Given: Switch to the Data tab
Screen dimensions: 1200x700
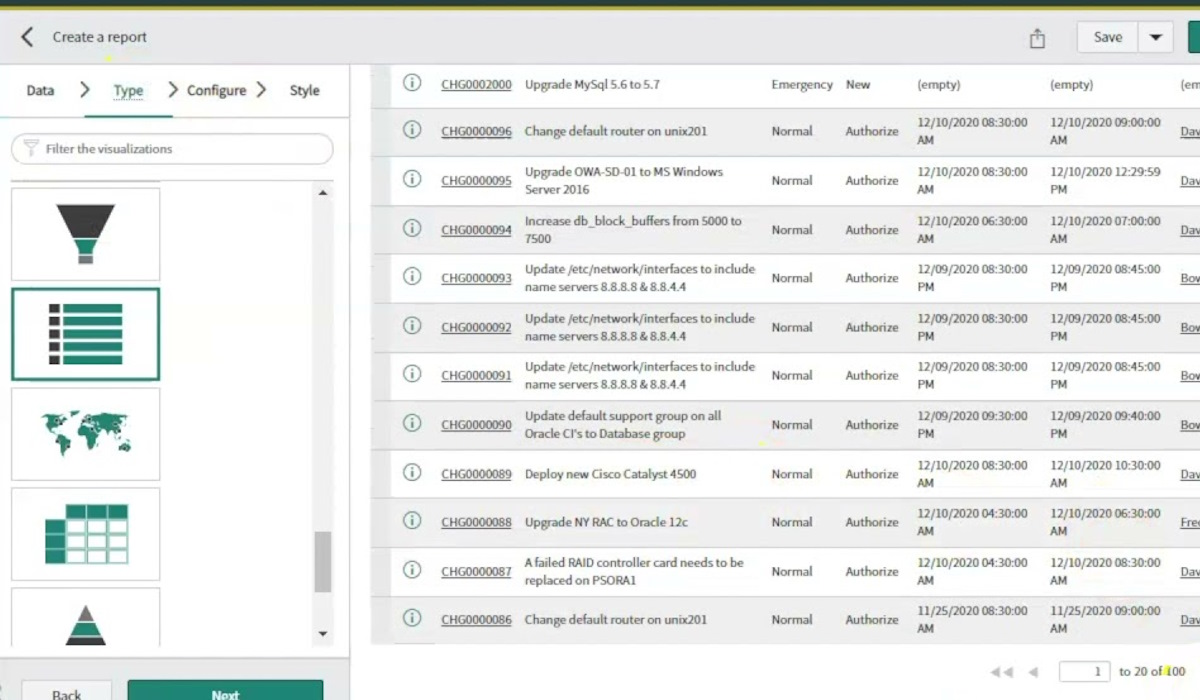Looking at the screenshot, I should pyautogui.click(x=40, y=90).
